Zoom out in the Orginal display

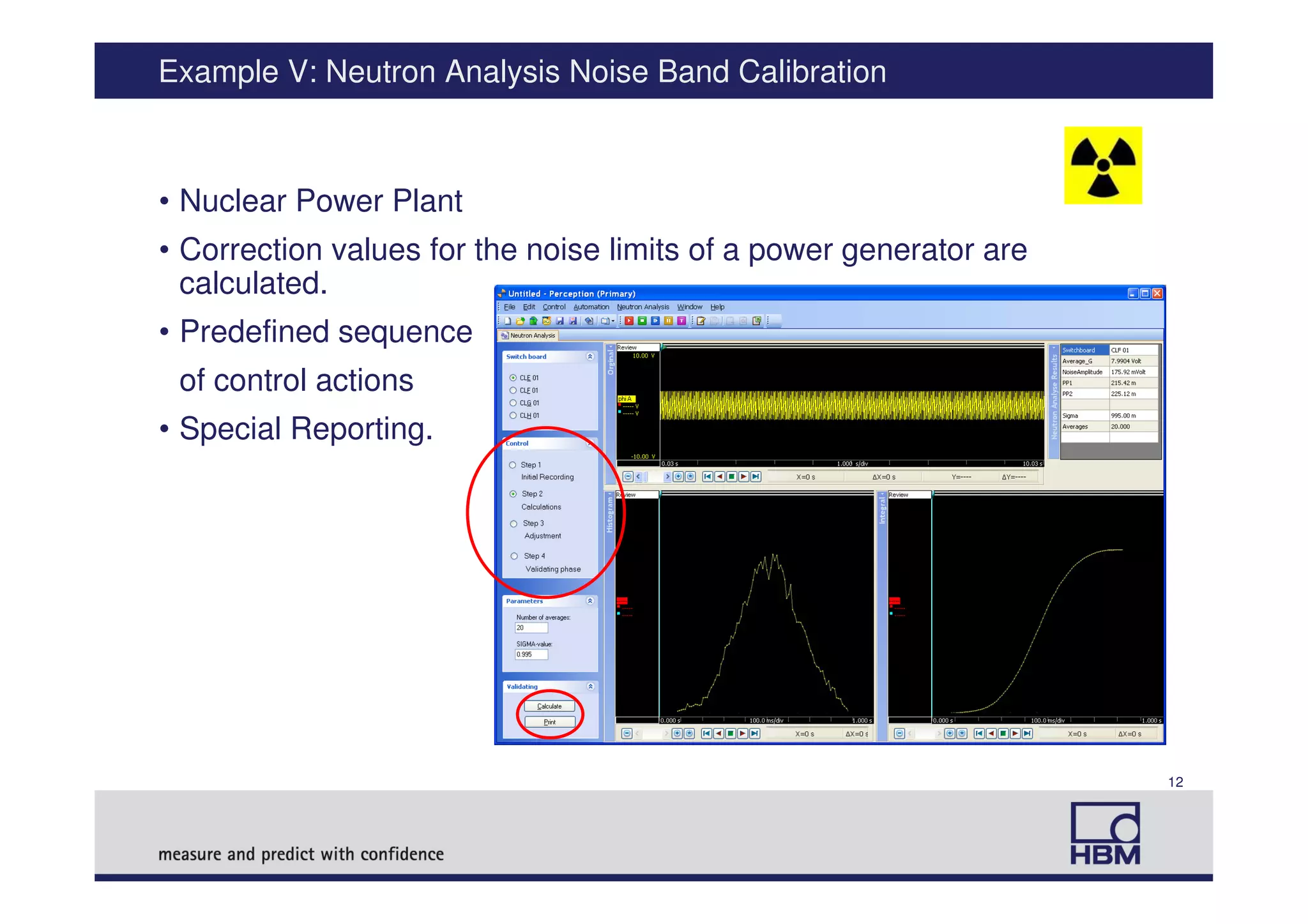(628, 476)
